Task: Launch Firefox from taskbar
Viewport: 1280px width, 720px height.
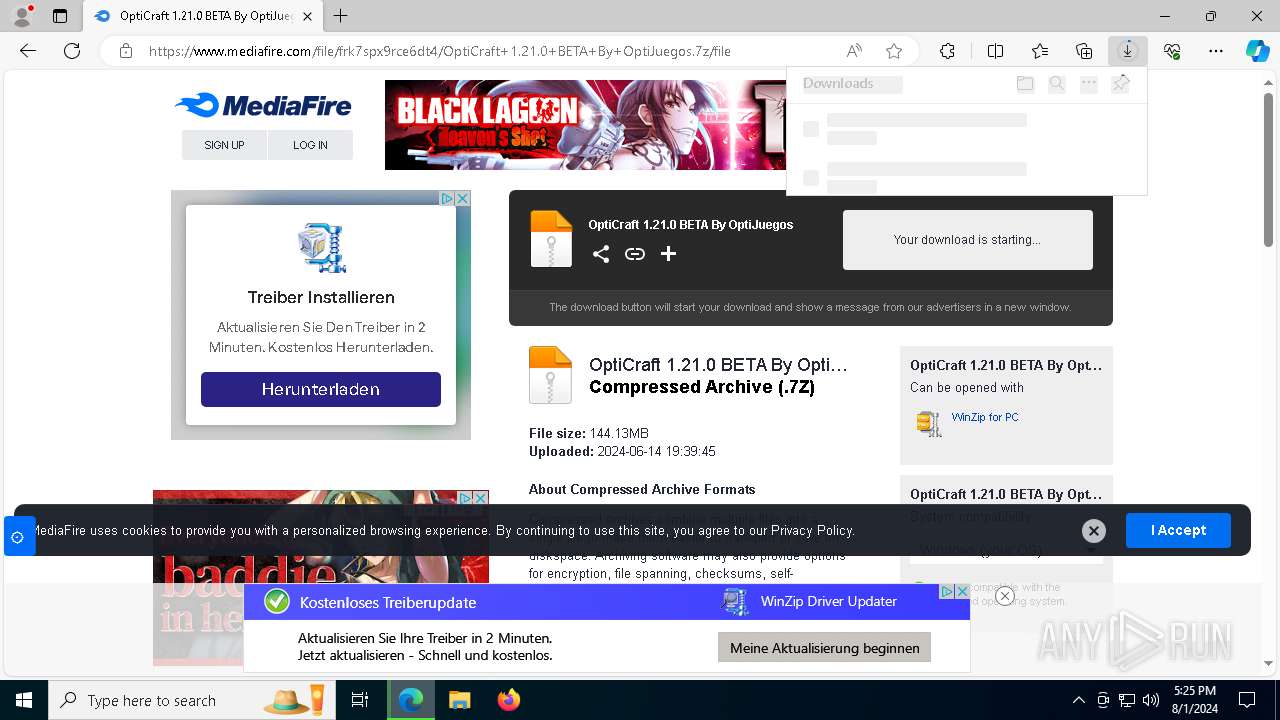Action: tap(509, 700)
